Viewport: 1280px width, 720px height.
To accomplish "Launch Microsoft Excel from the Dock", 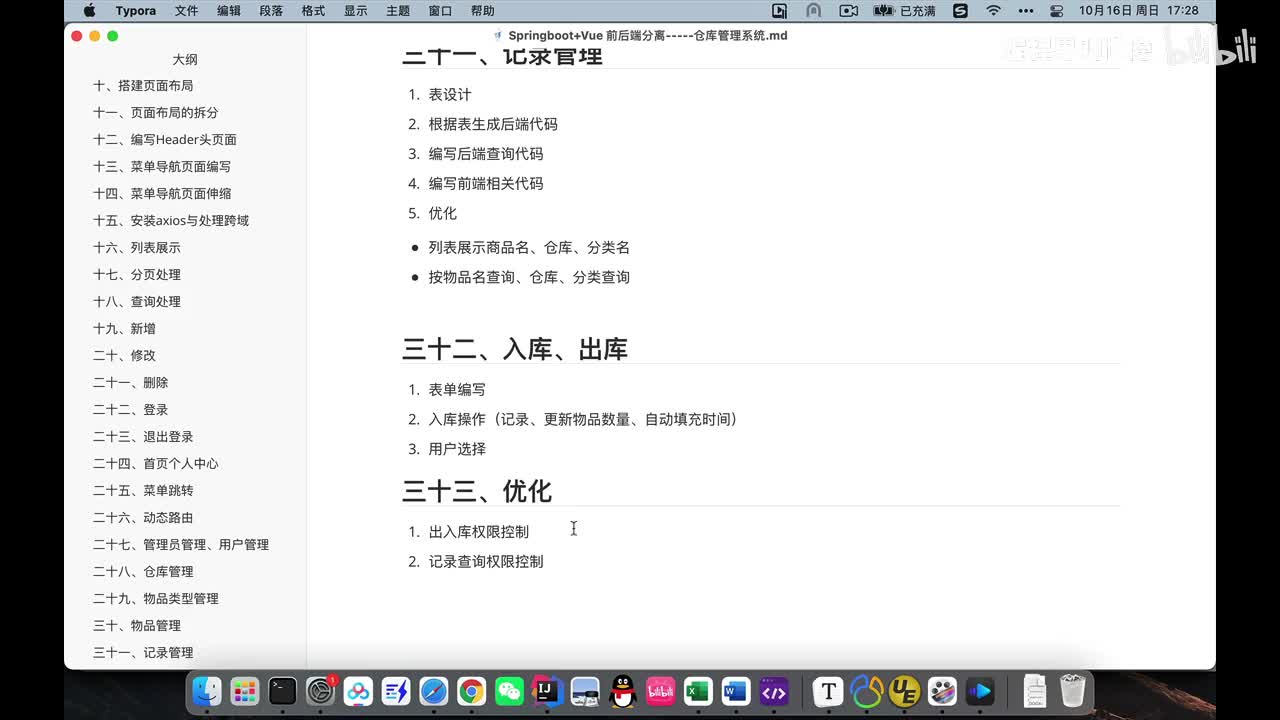I will click(x=698, y=691).
